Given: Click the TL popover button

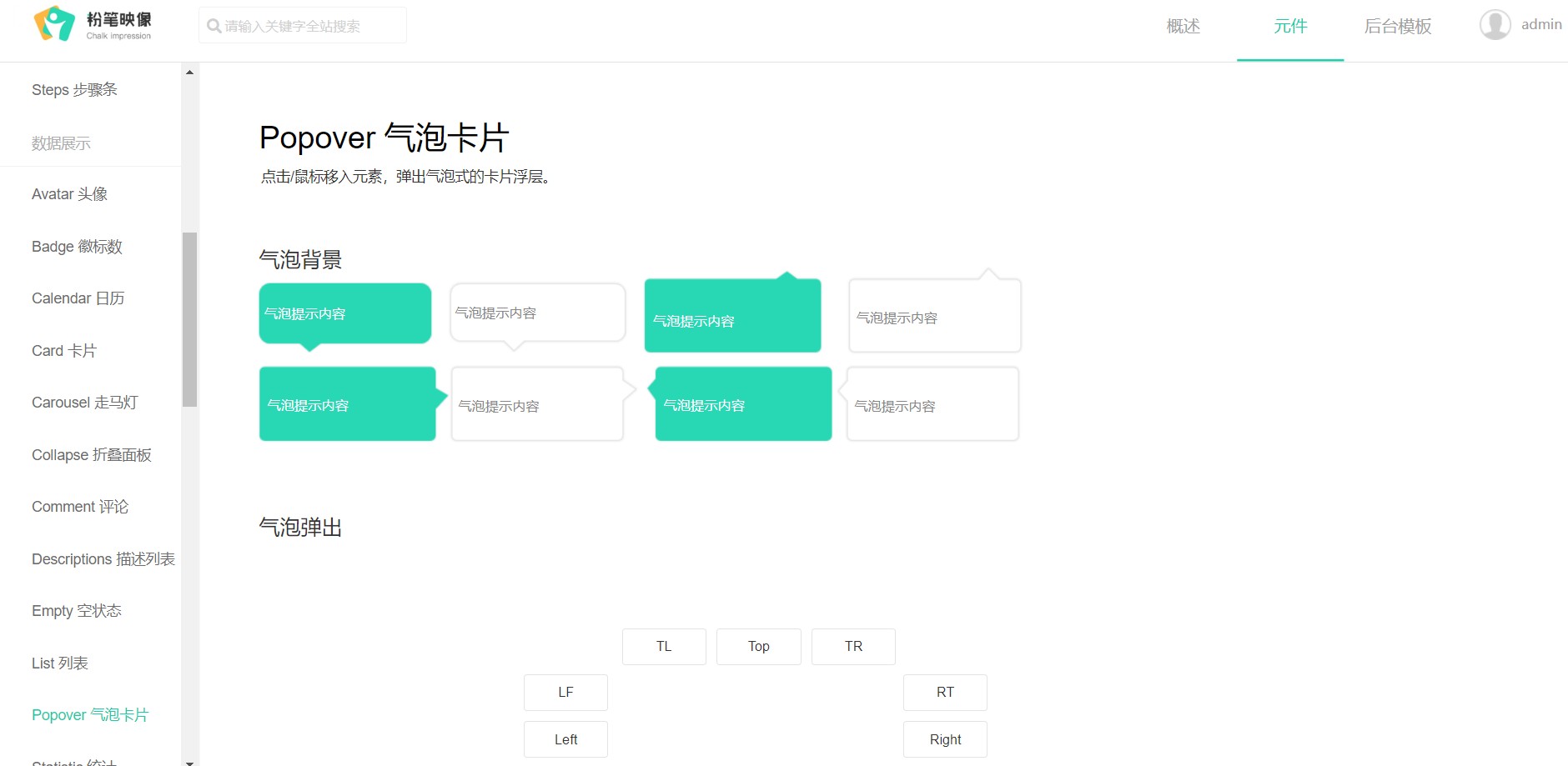Looking at the screenshot, I should coord(664,647).
